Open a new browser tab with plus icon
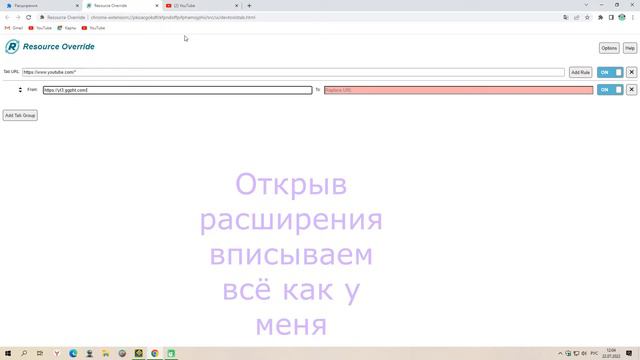The height and width of the screenshot is (360, 640). 249,6
